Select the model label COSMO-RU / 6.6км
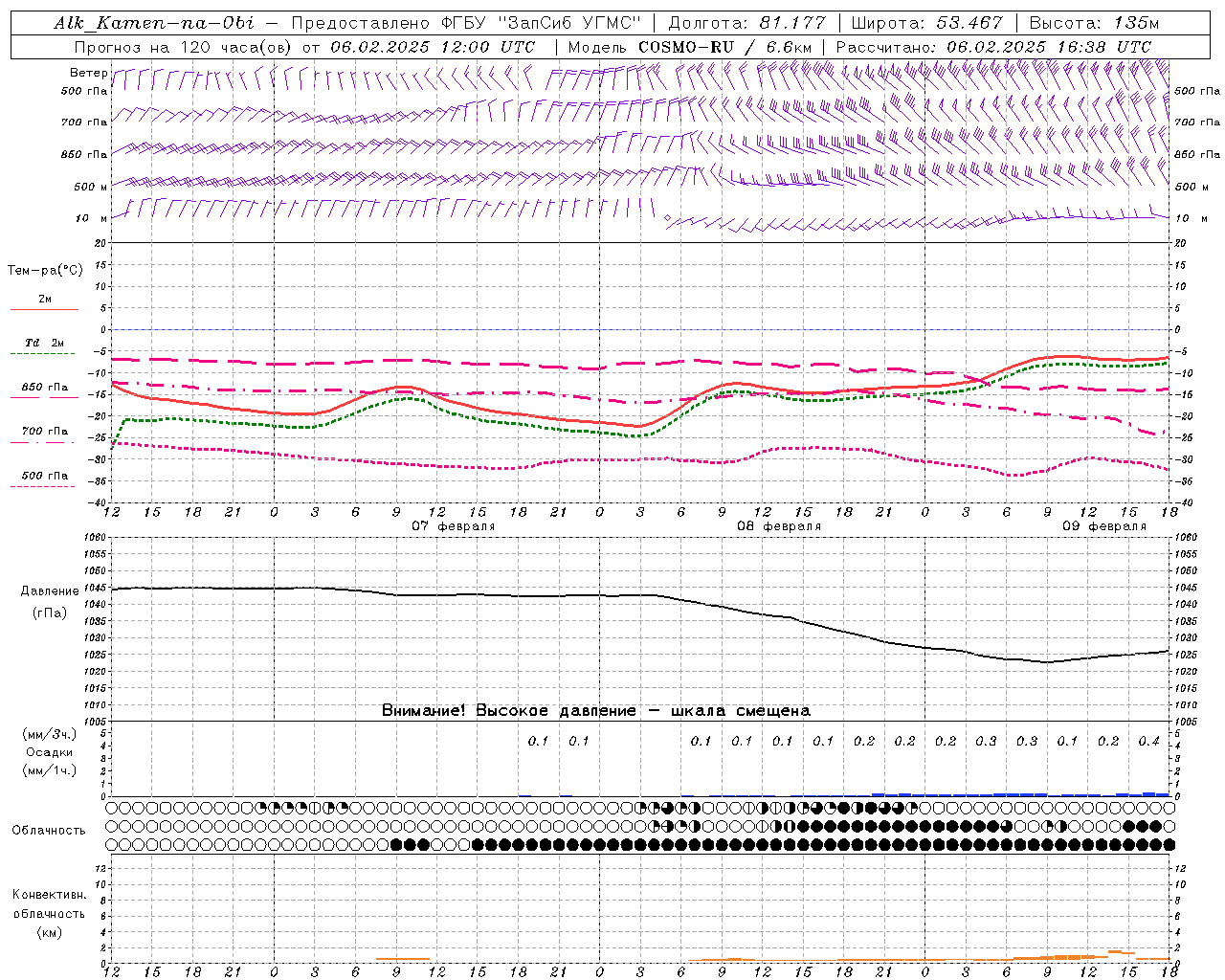 coord(725,47)
